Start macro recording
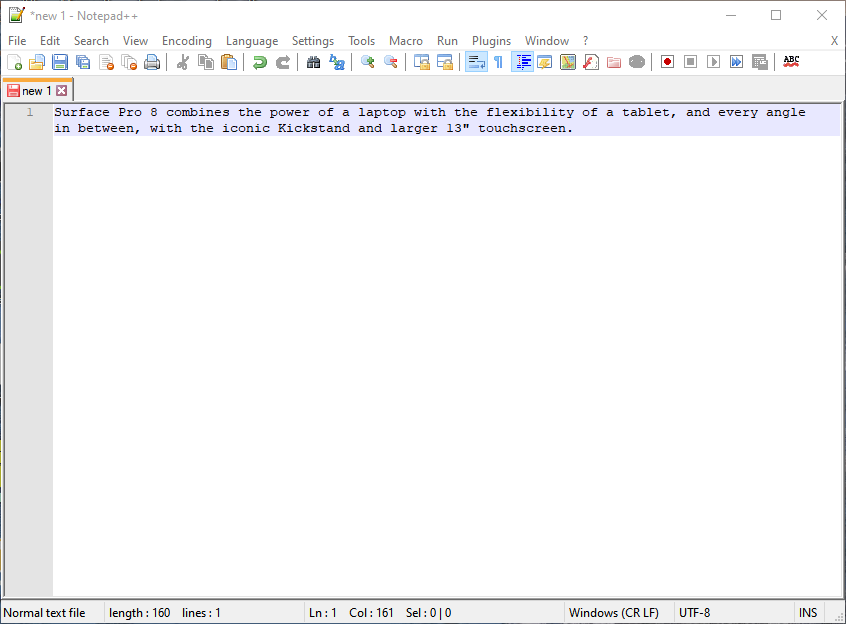Viewport: 846px width, 624px height. [667, 63]
